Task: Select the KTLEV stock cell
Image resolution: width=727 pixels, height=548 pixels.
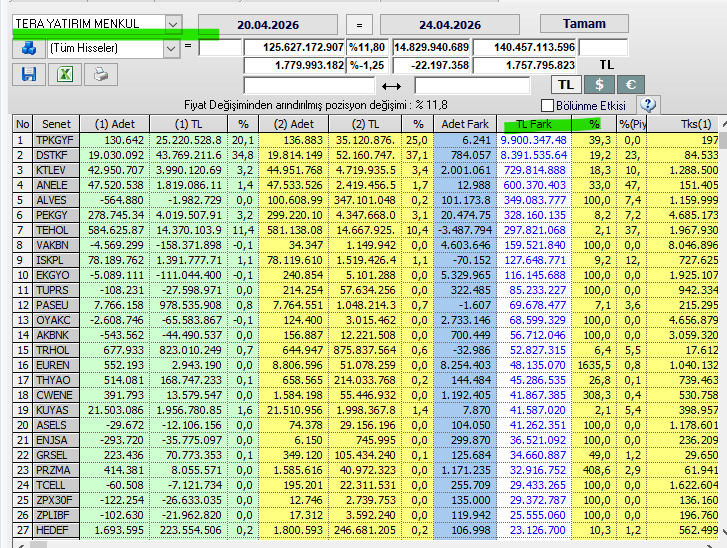Action: [x=56, y=170]
